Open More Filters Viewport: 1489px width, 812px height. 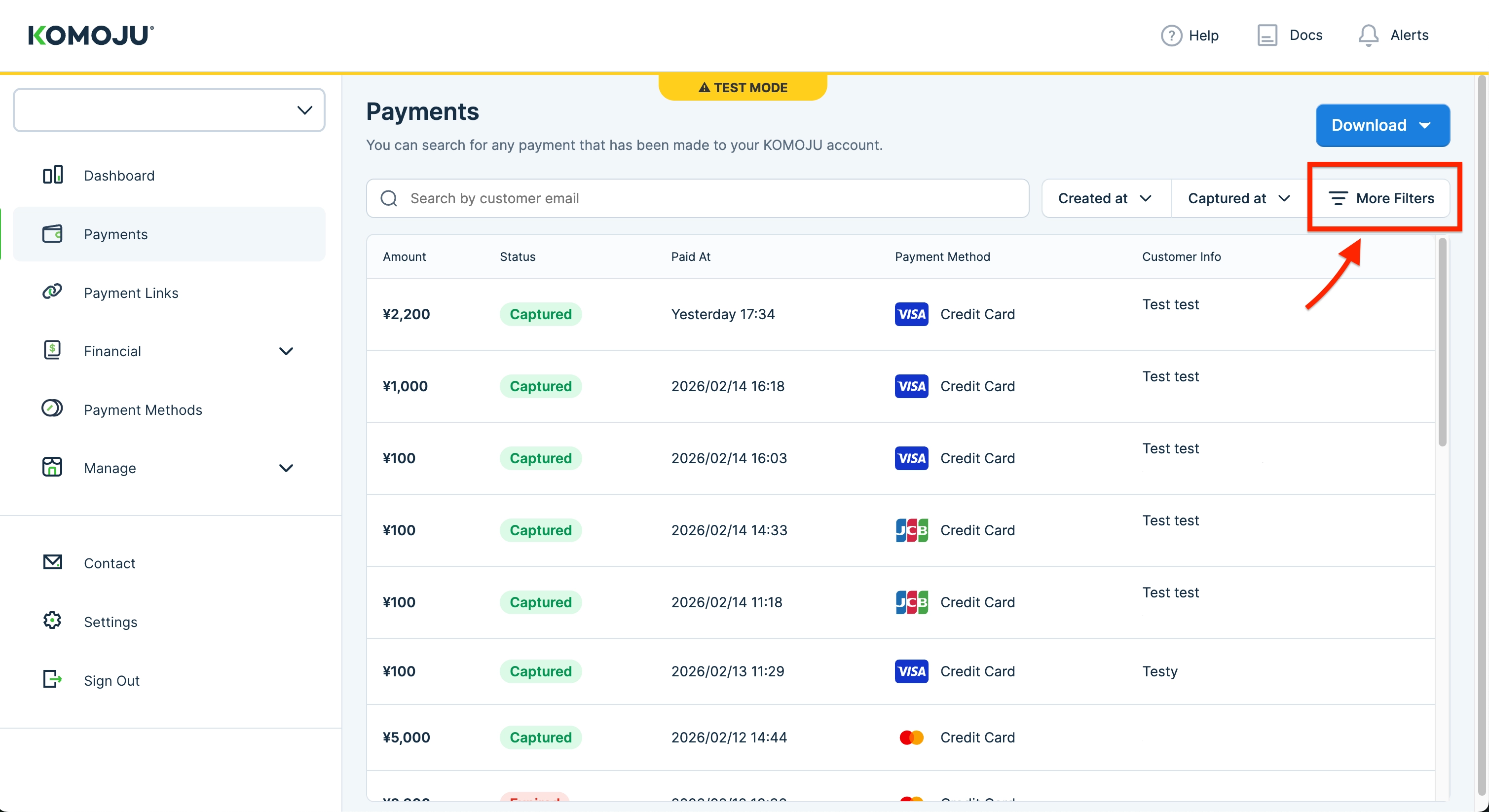coord(1381,199)
